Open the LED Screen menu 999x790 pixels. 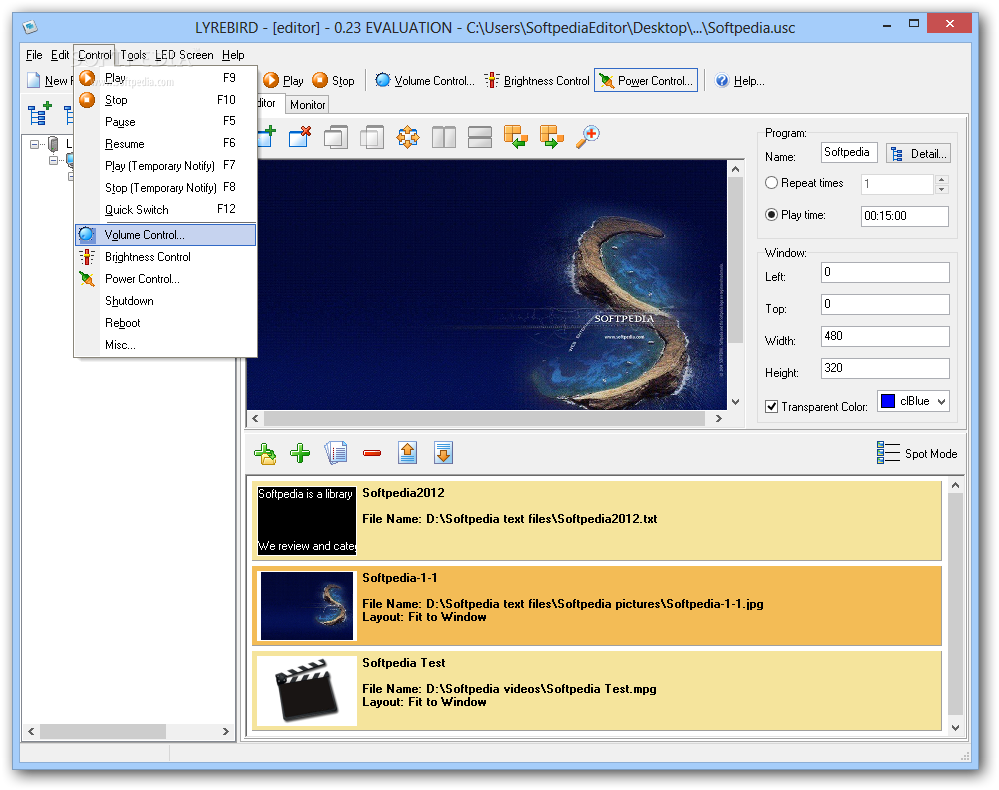pyautogui.click(x=184, y=55)
